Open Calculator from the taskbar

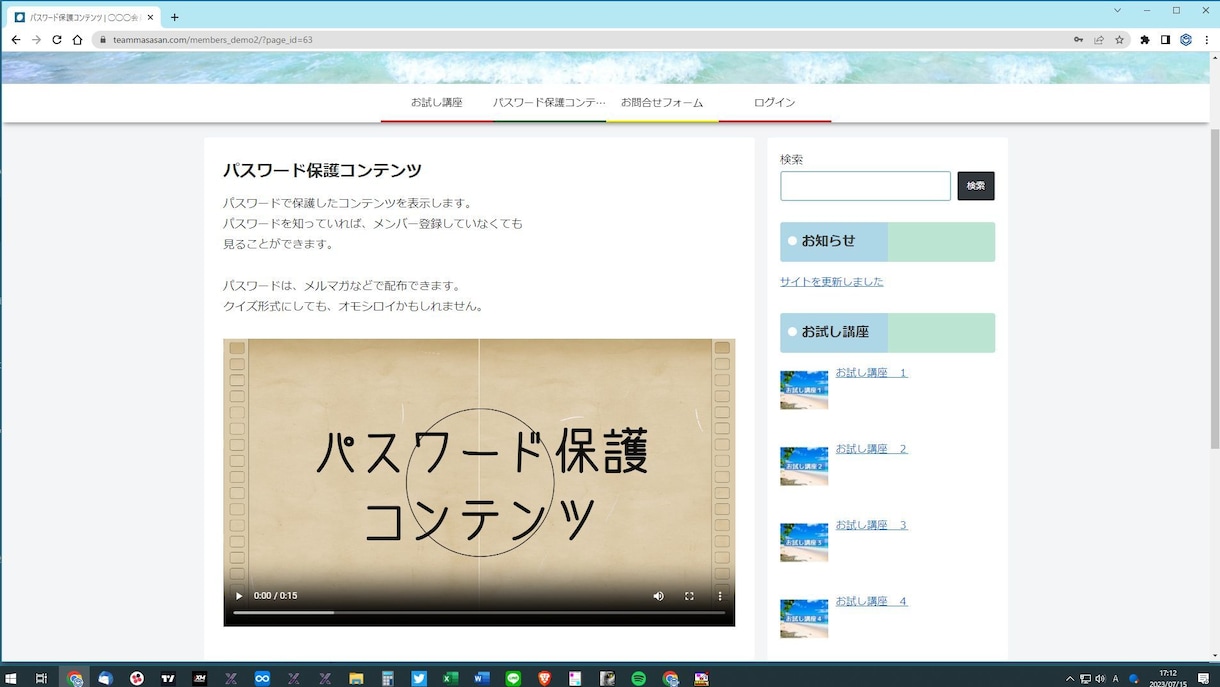[387, 678]
